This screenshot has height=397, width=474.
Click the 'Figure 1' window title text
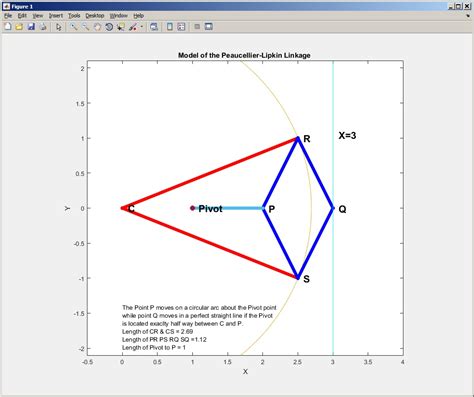point(22,6)
